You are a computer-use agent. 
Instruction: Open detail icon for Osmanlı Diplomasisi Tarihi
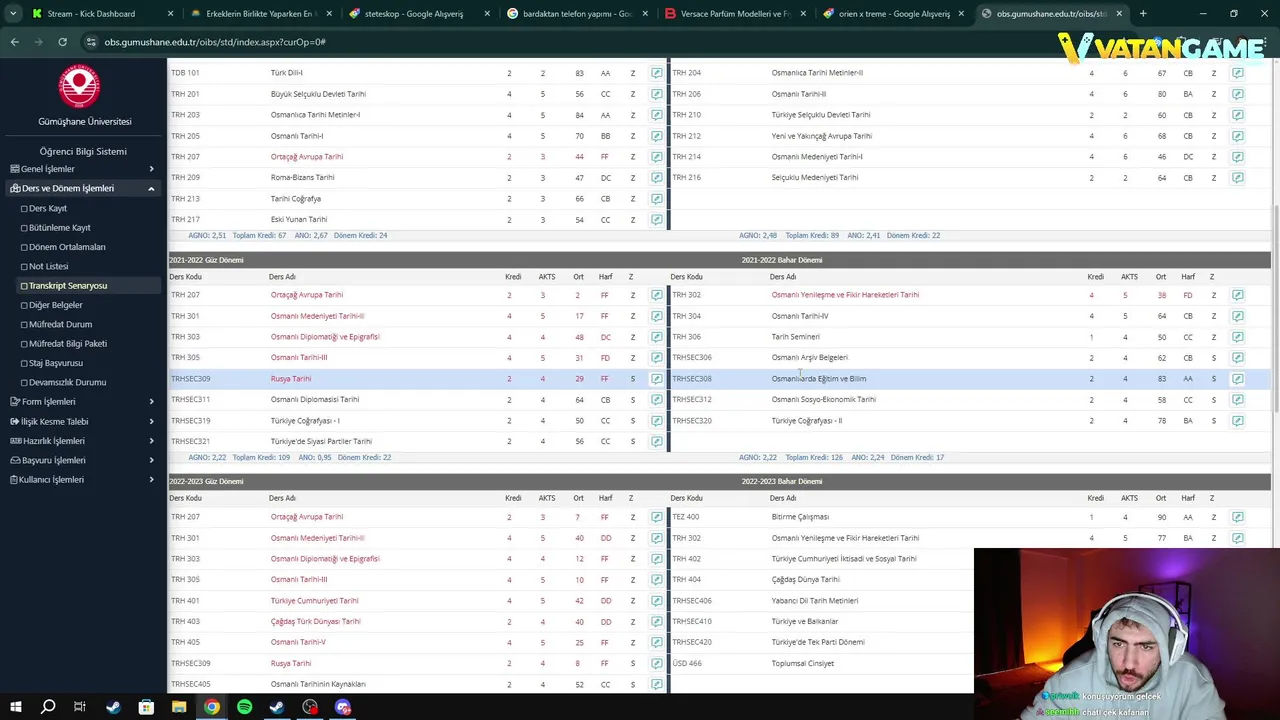pos(656,400)
